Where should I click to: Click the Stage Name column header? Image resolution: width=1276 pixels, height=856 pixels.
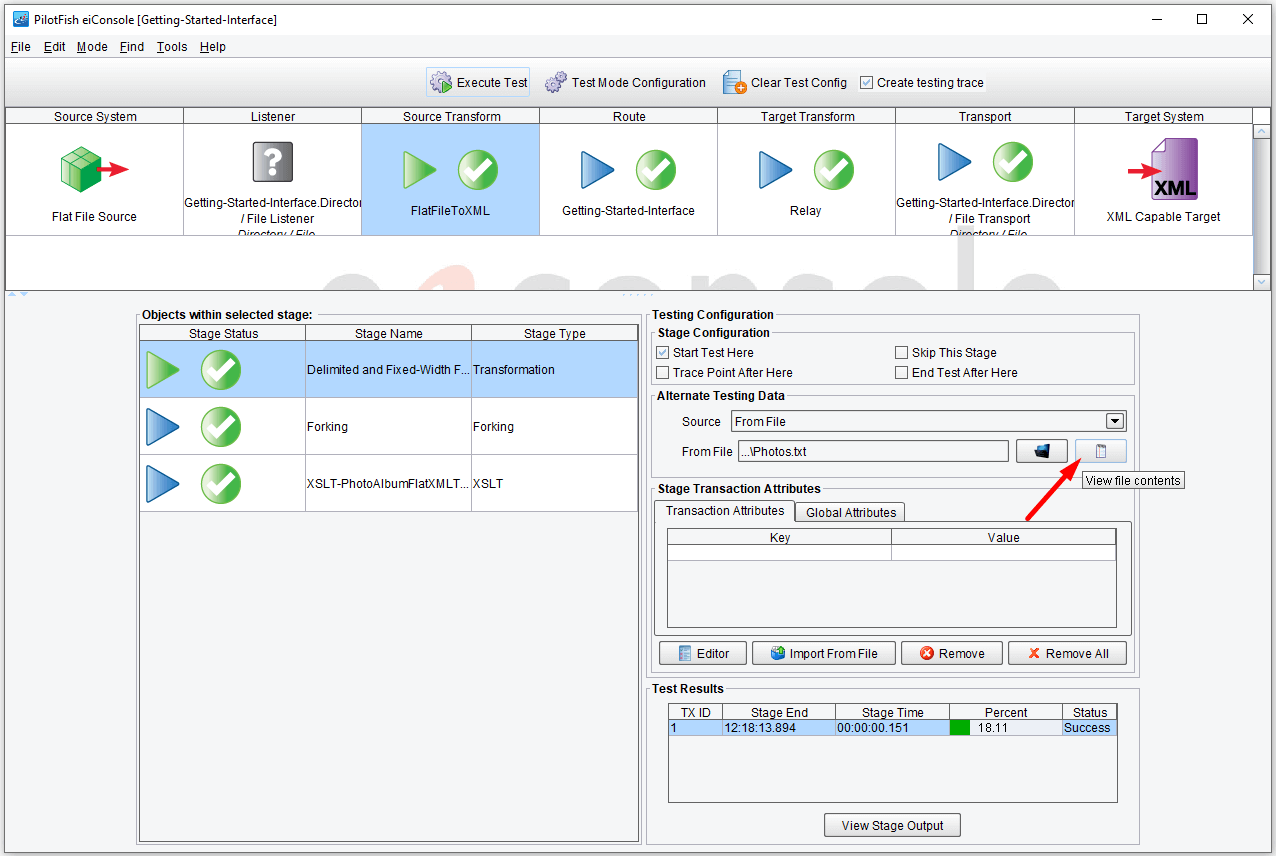tap(388, 334)
